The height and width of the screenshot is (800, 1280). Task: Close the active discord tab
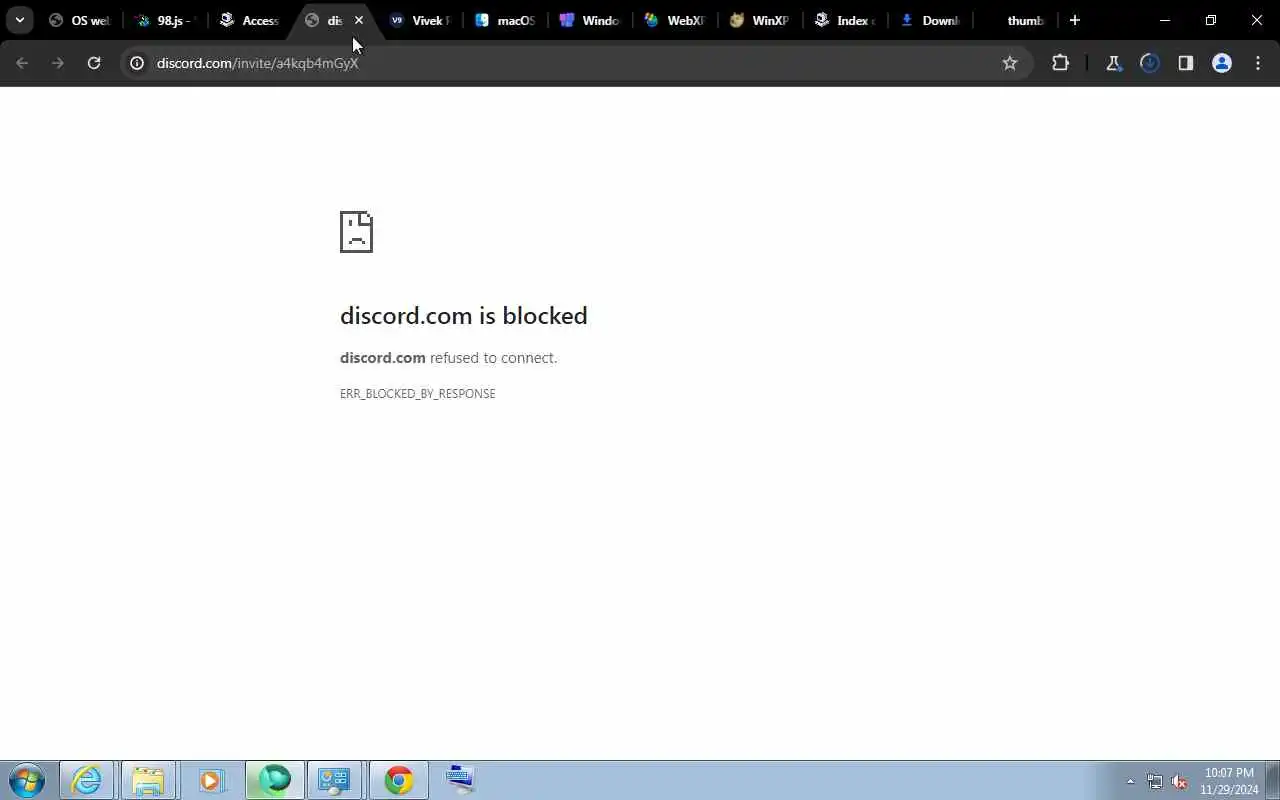[x=359, y=20]
